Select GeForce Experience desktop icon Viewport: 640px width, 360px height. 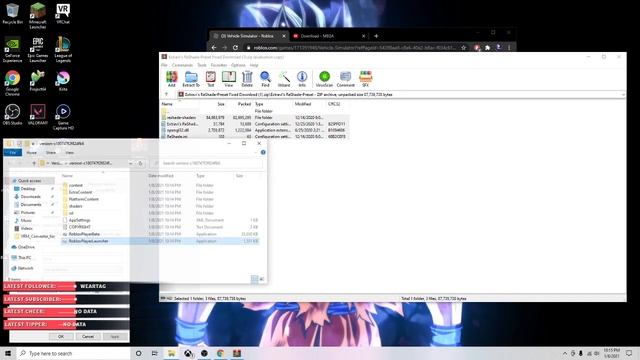click(x=12, y=50)
